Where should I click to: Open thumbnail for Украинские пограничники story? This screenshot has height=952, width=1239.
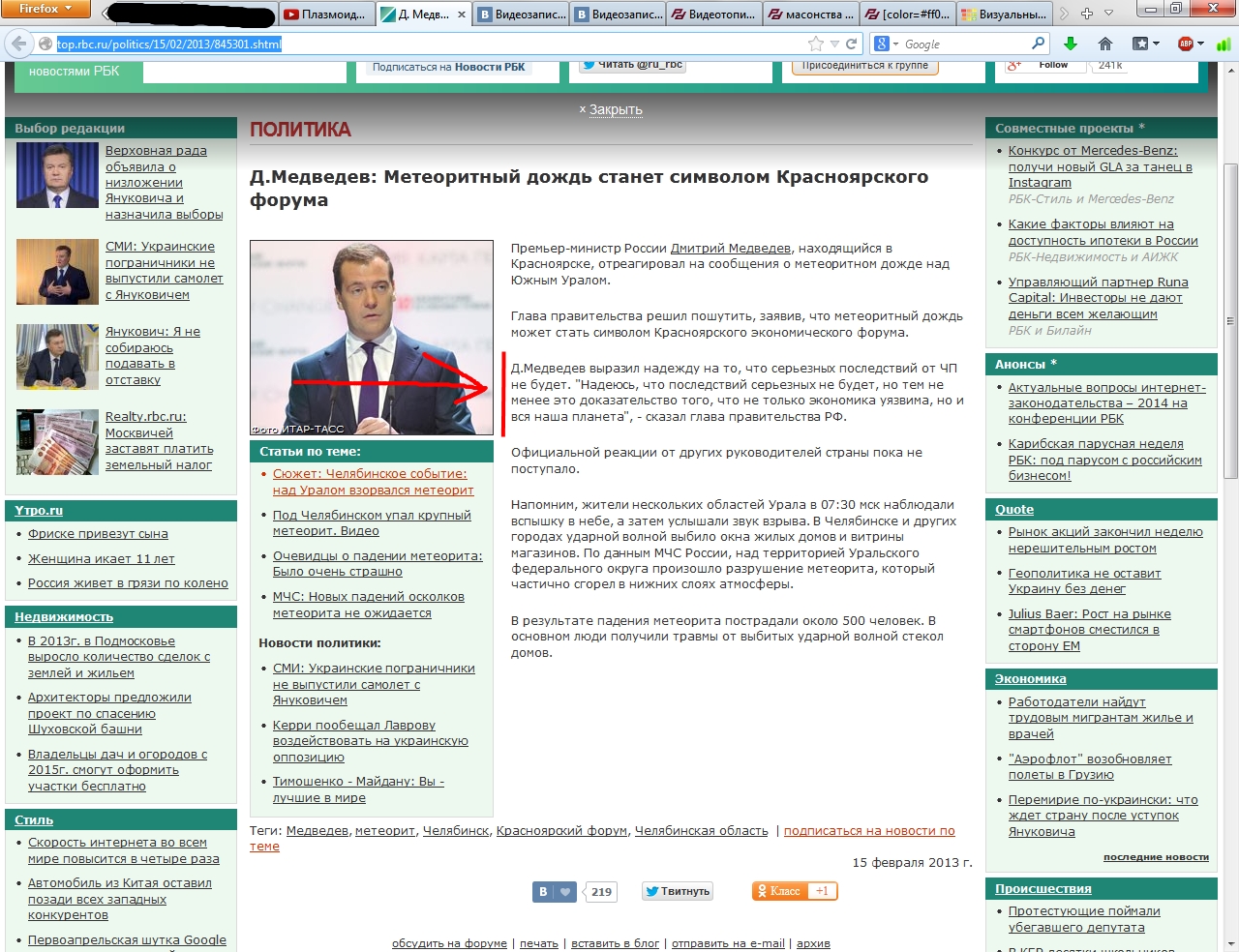(58, 272)
